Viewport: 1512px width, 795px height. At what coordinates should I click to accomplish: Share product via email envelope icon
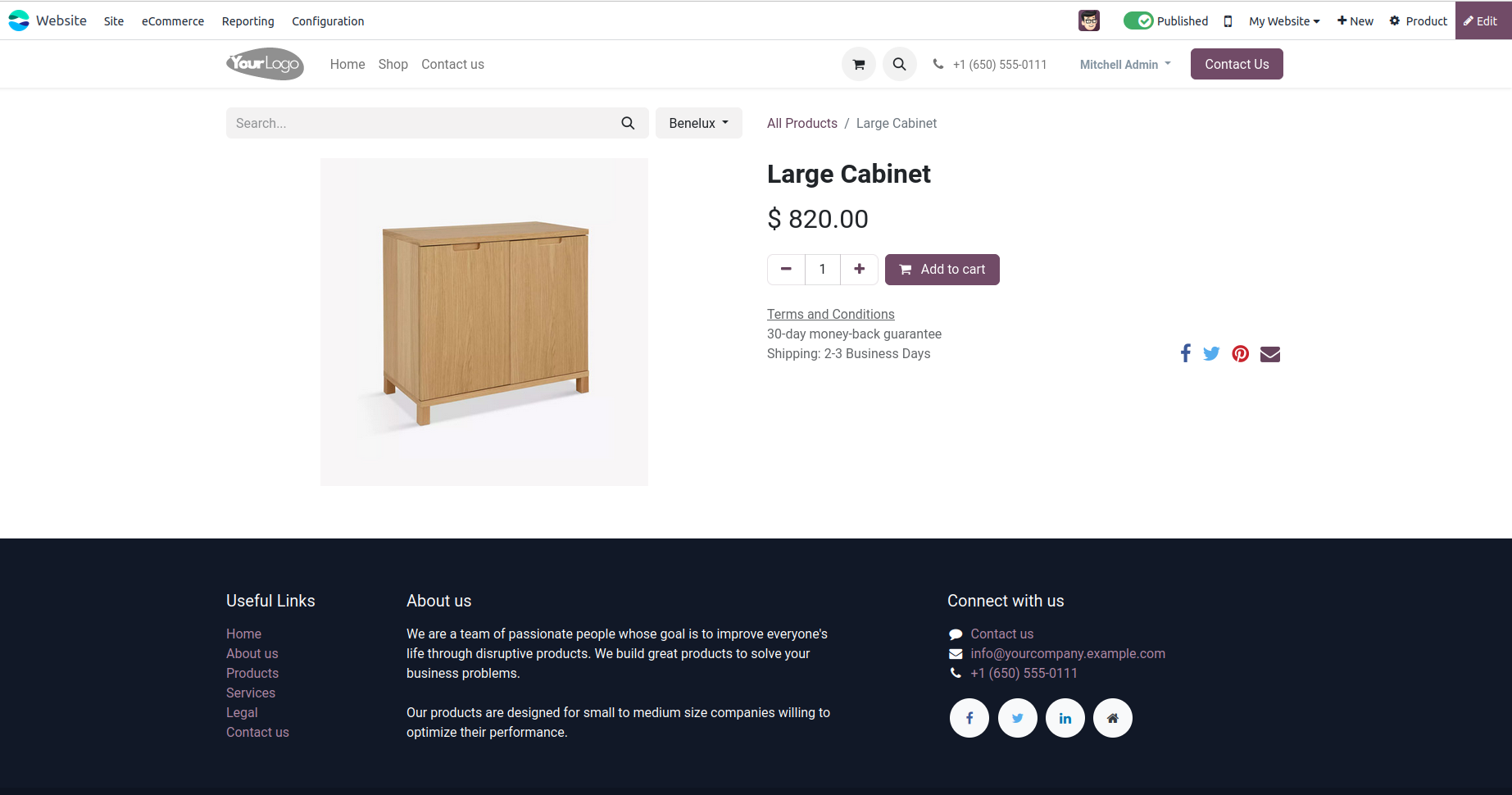[1270, 354]
